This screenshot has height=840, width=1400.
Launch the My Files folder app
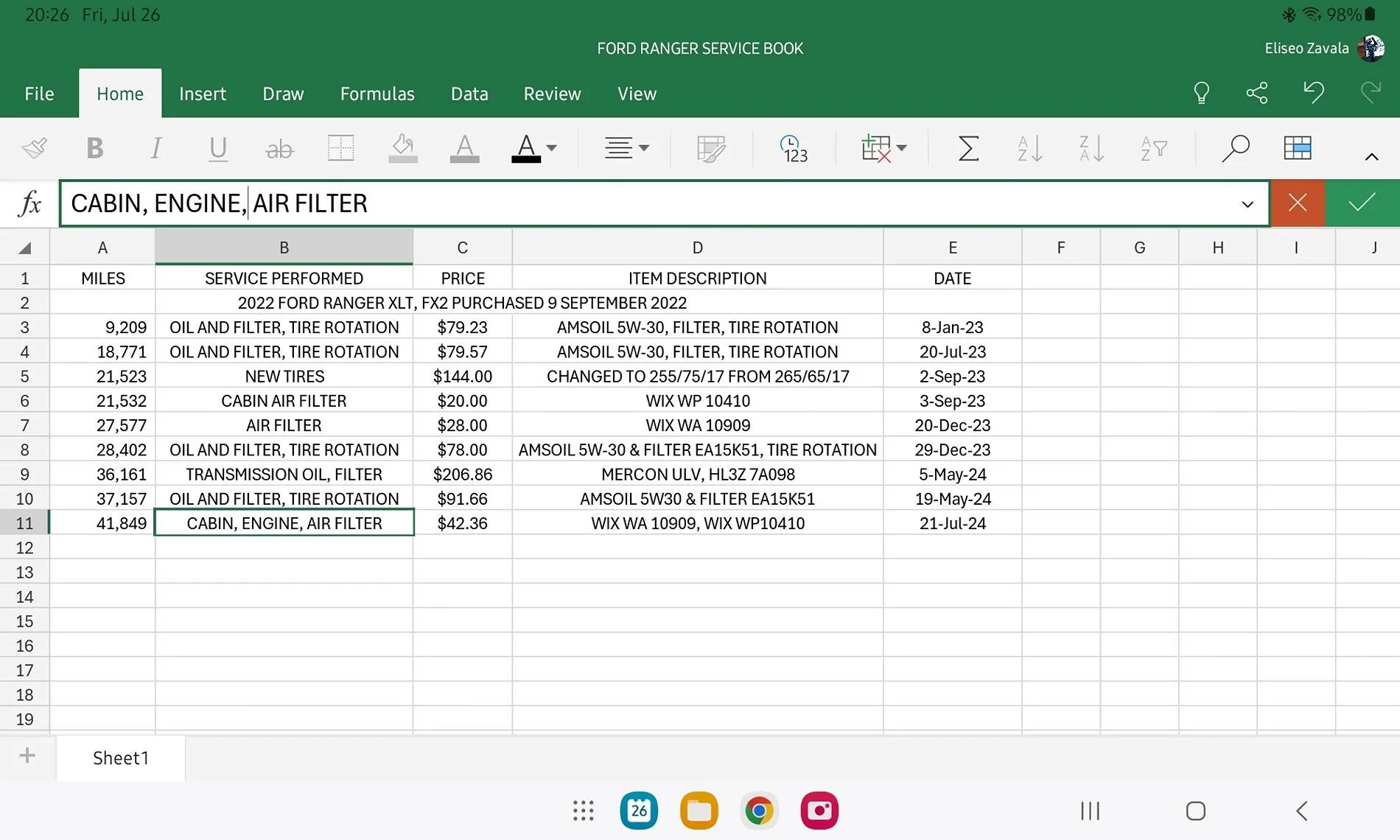tap(699, 811)
